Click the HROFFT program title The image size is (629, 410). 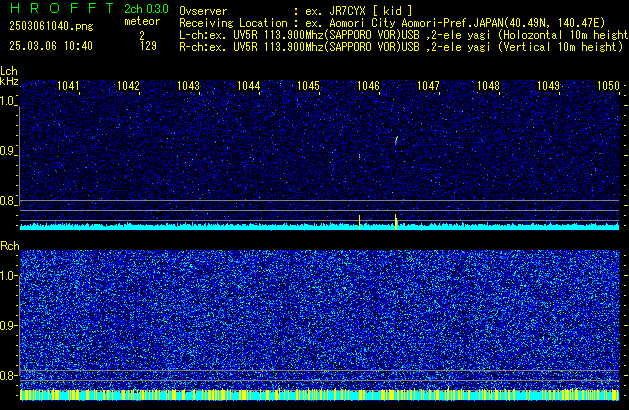[x=62, y=8]
